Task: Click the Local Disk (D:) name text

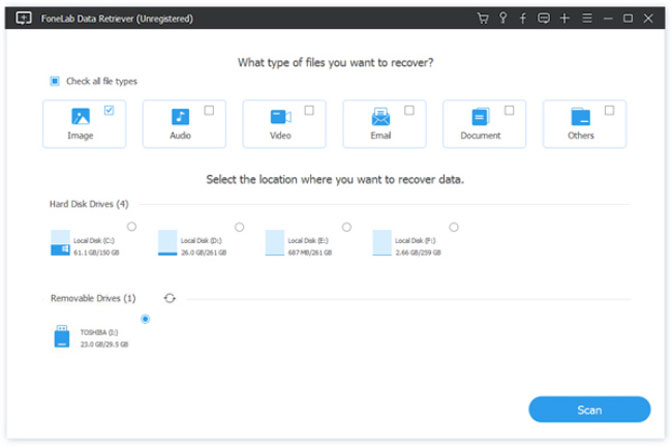Action: (201, 241)
